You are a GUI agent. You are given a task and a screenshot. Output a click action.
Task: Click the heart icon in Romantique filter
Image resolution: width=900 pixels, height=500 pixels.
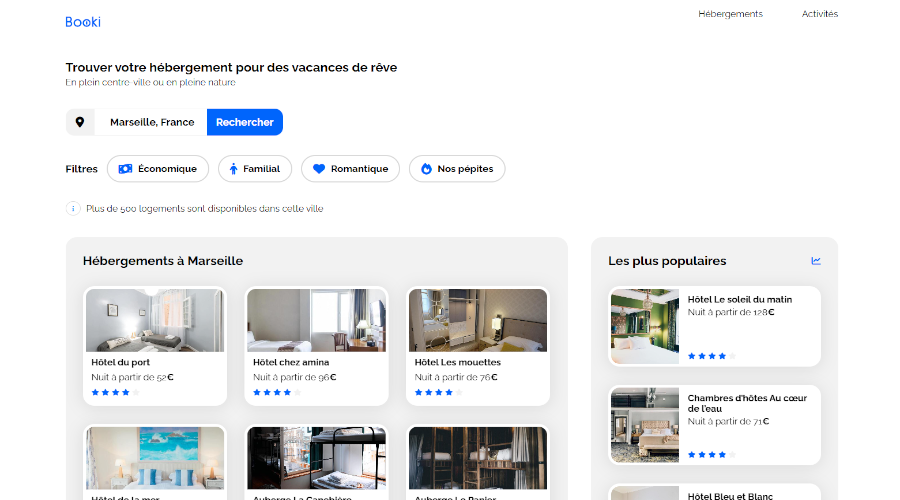[x=319, y=169]
